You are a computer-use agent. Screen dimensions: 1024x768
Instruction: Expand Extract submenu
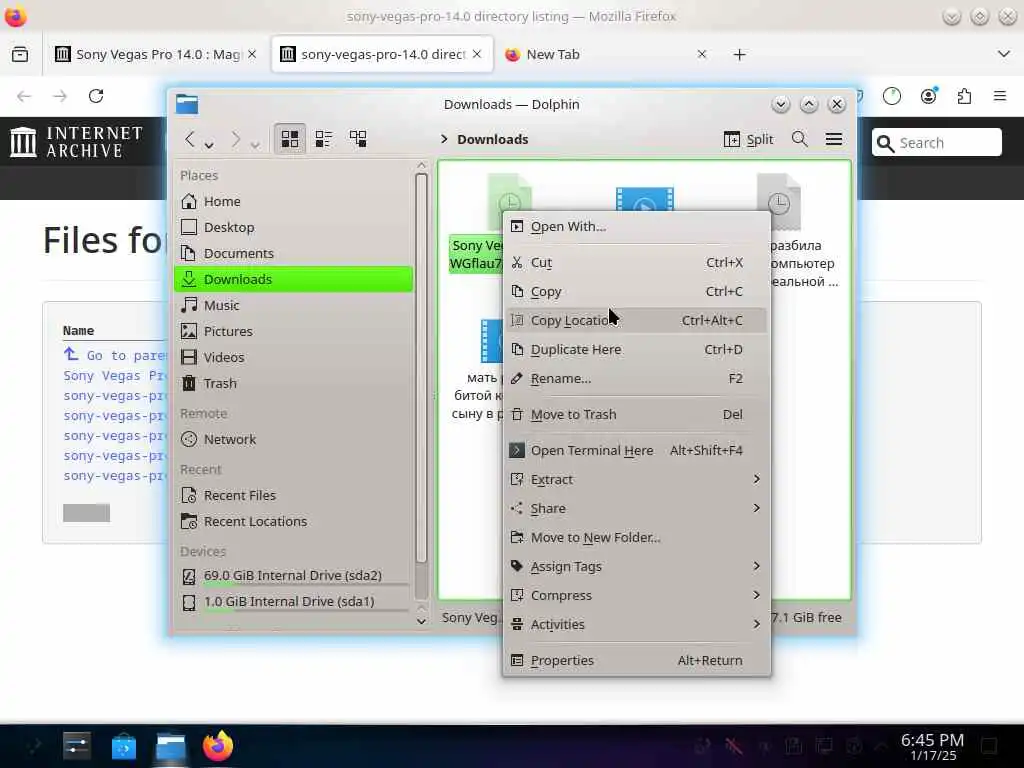(637, 479)
